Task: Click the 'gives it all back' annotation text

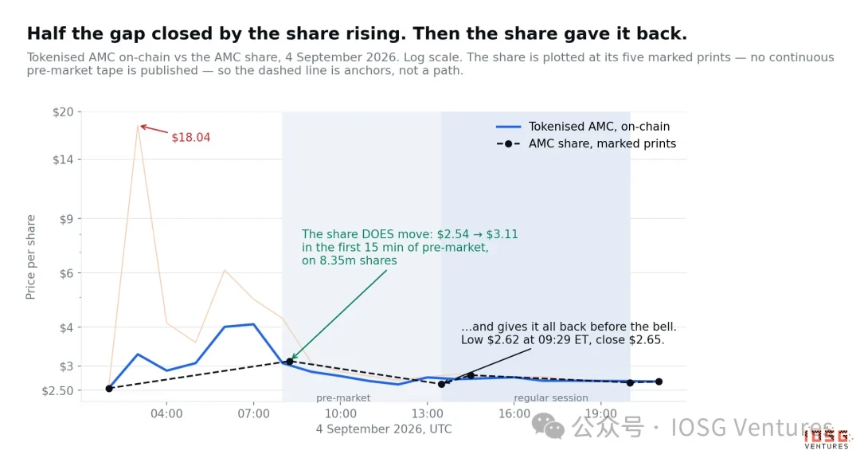Action: (569, 333)
